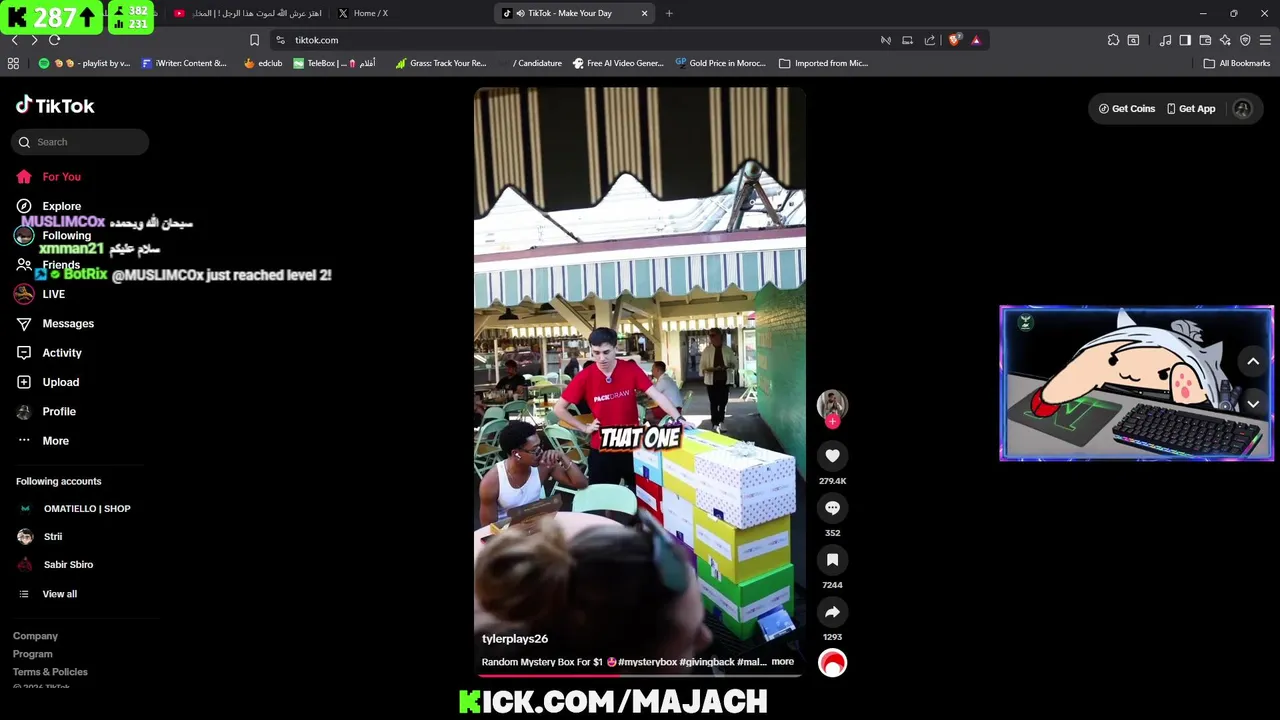Open share page icon in address bar
Image resolution: width=1280 pixels, height=720 pixels.
click(x=930, y=40)
